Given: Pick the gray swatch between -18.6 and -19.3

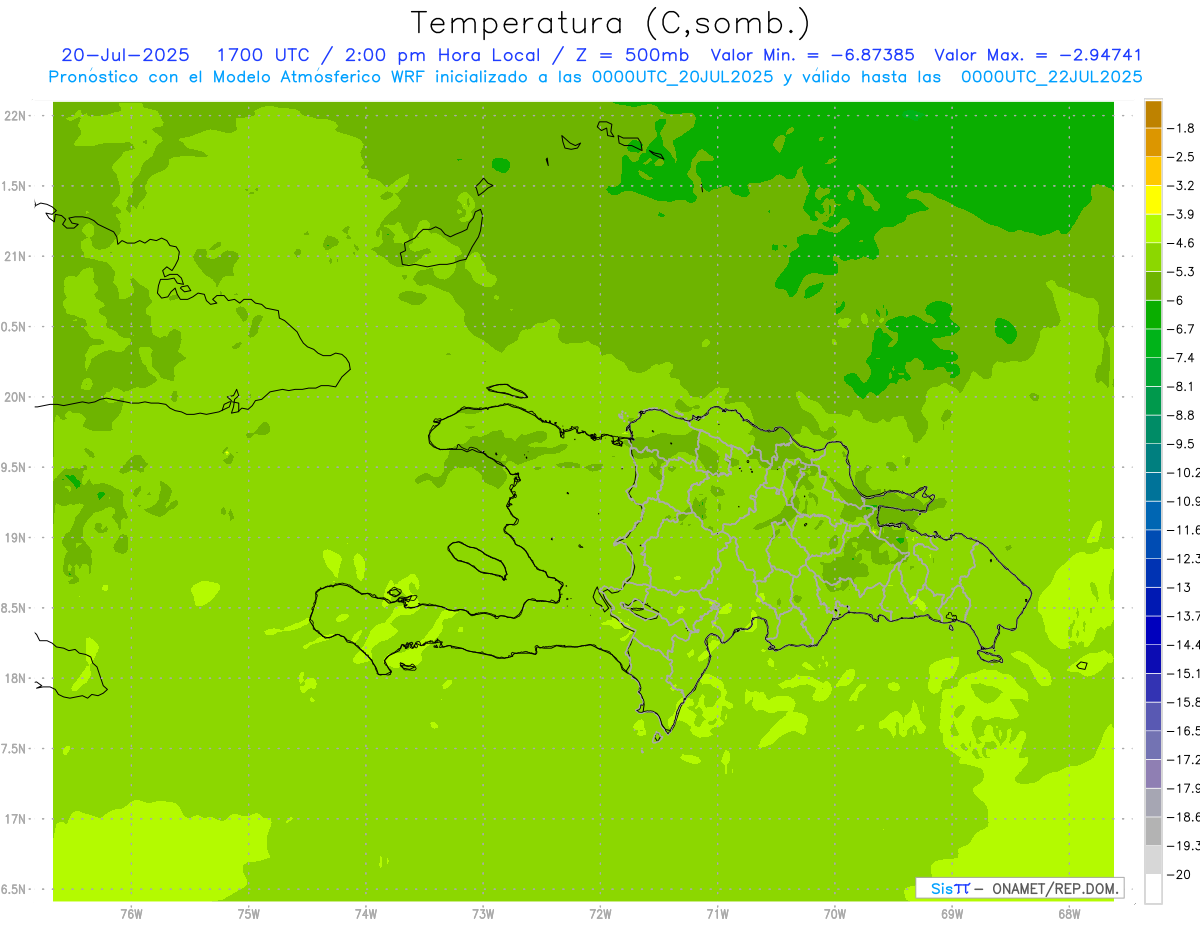Looking at the screenshot, I should (x=1153, y=832).
